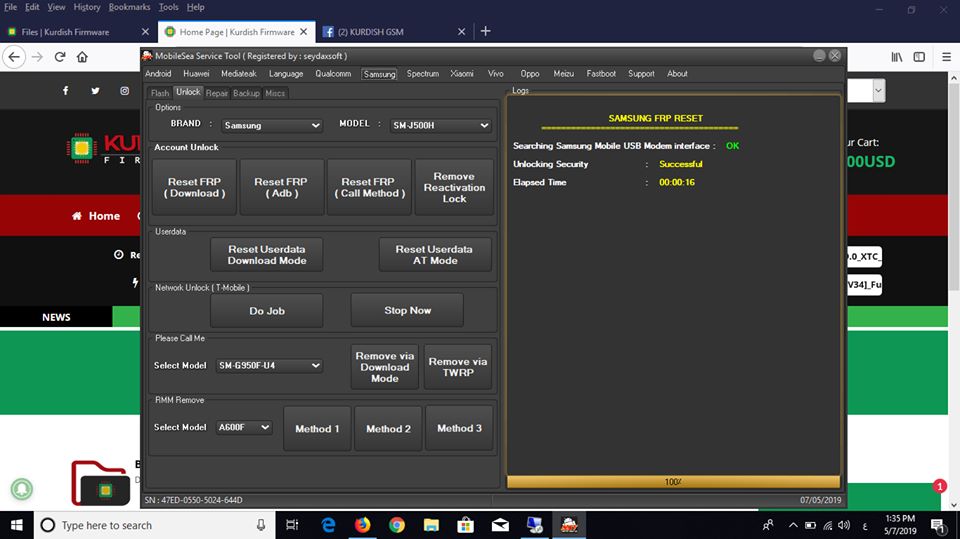Click Reset Userdata Download Mode button

pyautogui.click(x=266, y=255)
